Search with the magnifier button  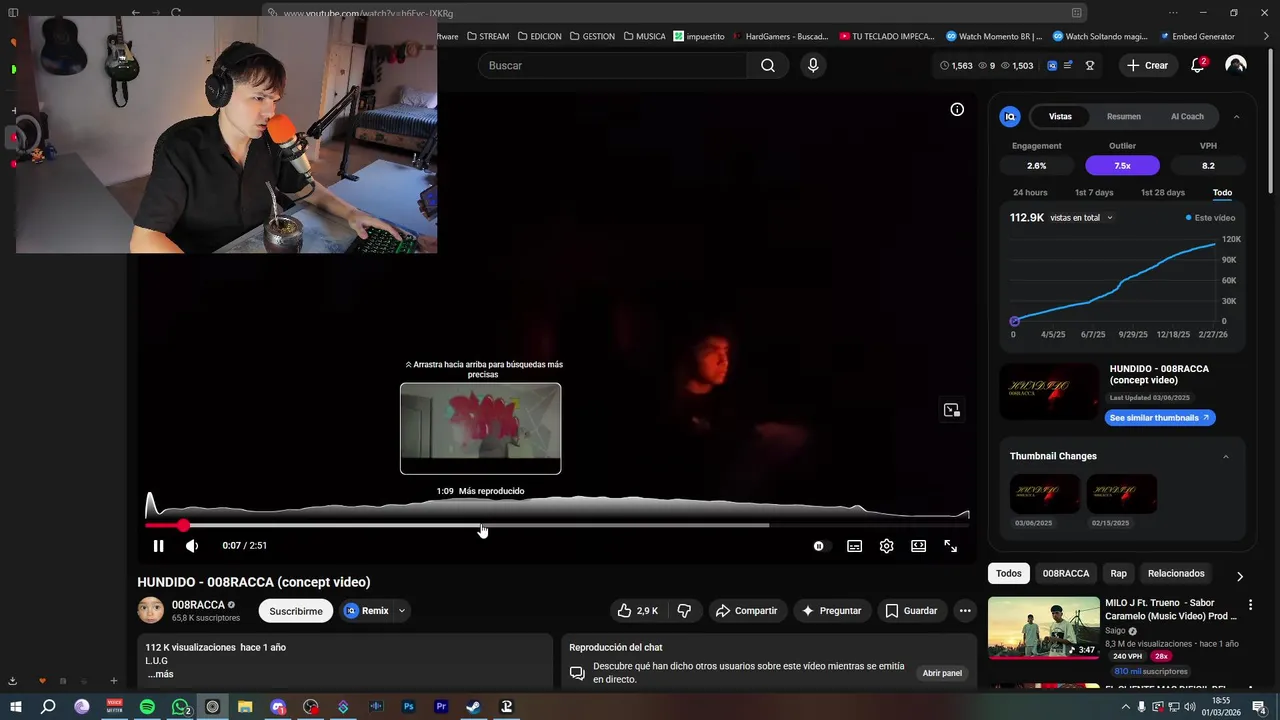(x=768, y=65)
